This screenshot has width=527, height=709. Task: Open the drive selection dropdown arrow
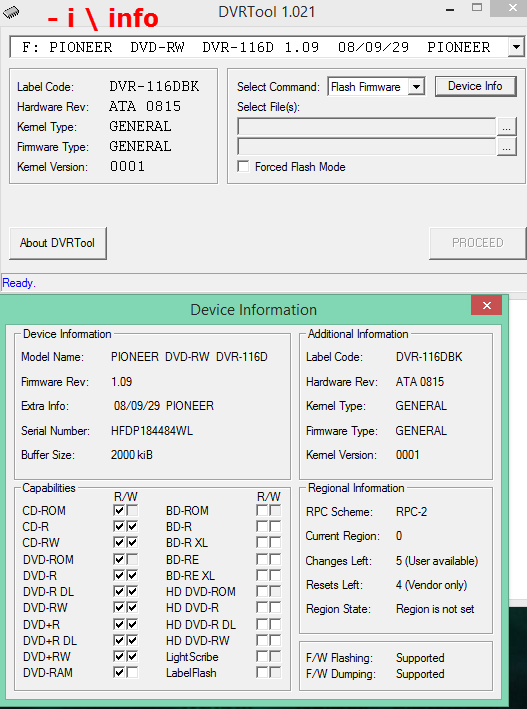pyautogui.click(x=516, y=47)
